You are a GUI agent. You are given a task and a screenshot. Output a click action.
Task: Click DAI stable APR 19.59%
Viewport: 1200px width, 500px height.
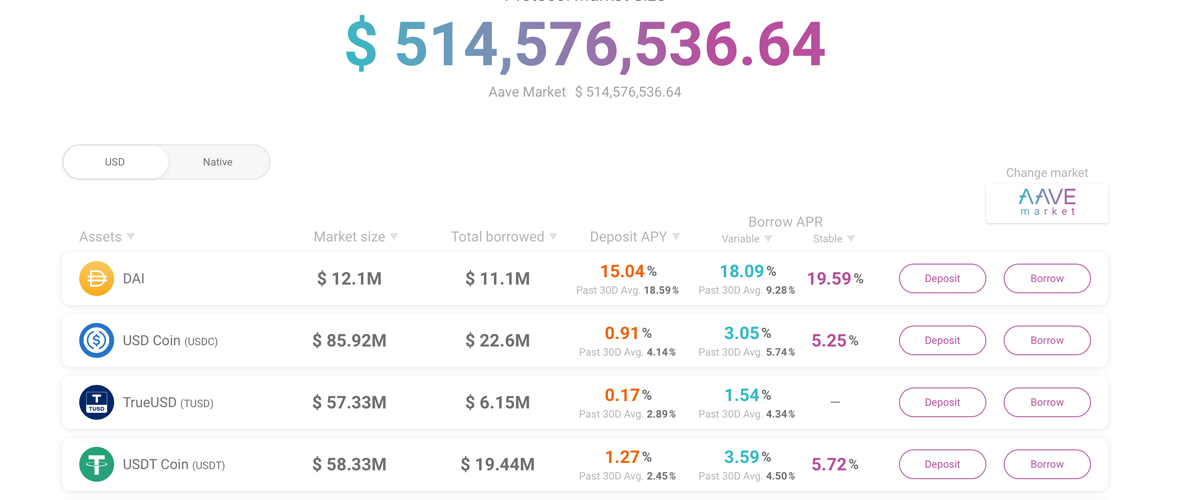835,279
